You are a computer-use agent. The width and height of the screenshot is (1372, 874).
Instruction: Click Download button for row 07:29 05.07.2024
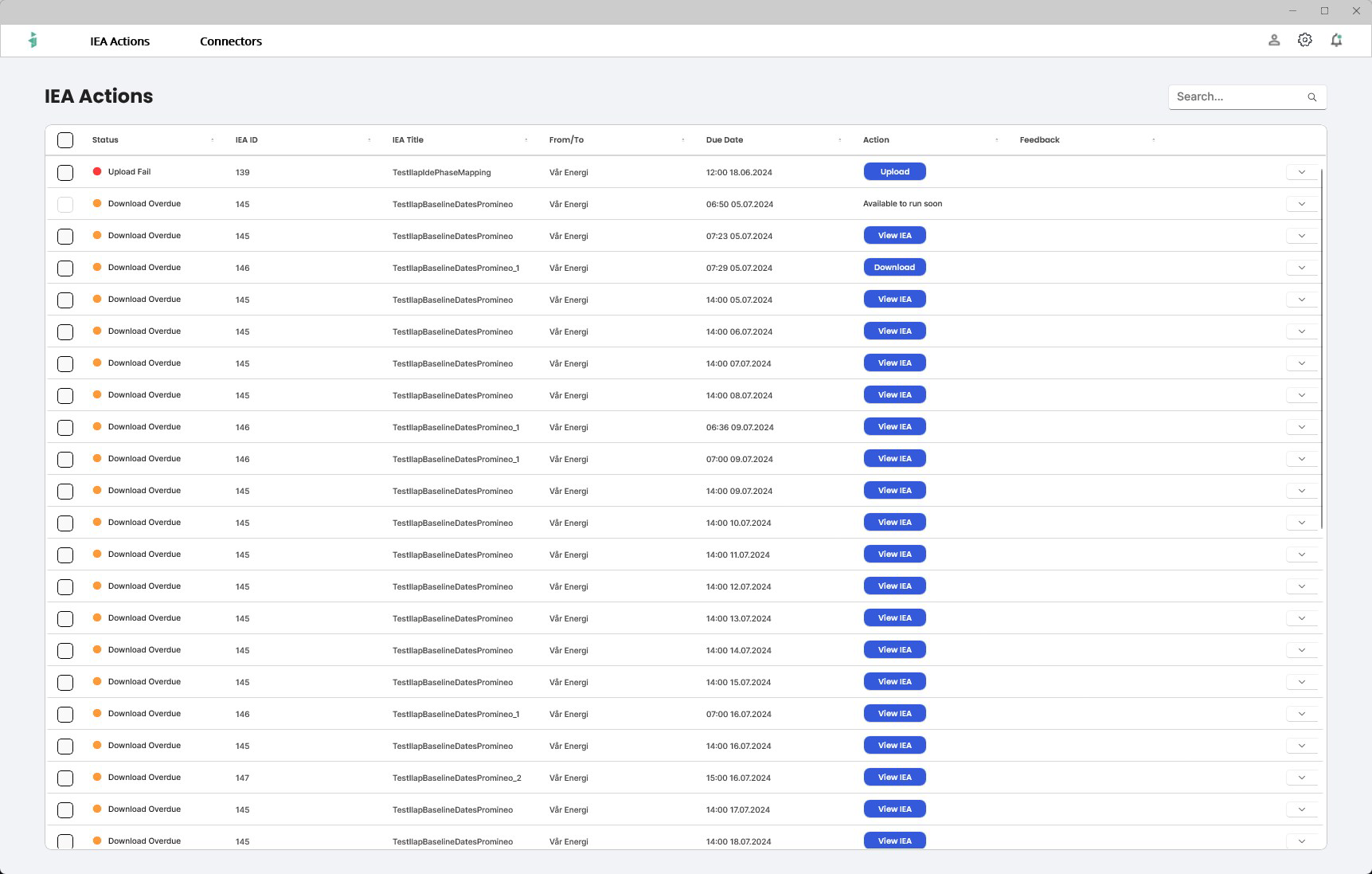click(x=895, y=268)
